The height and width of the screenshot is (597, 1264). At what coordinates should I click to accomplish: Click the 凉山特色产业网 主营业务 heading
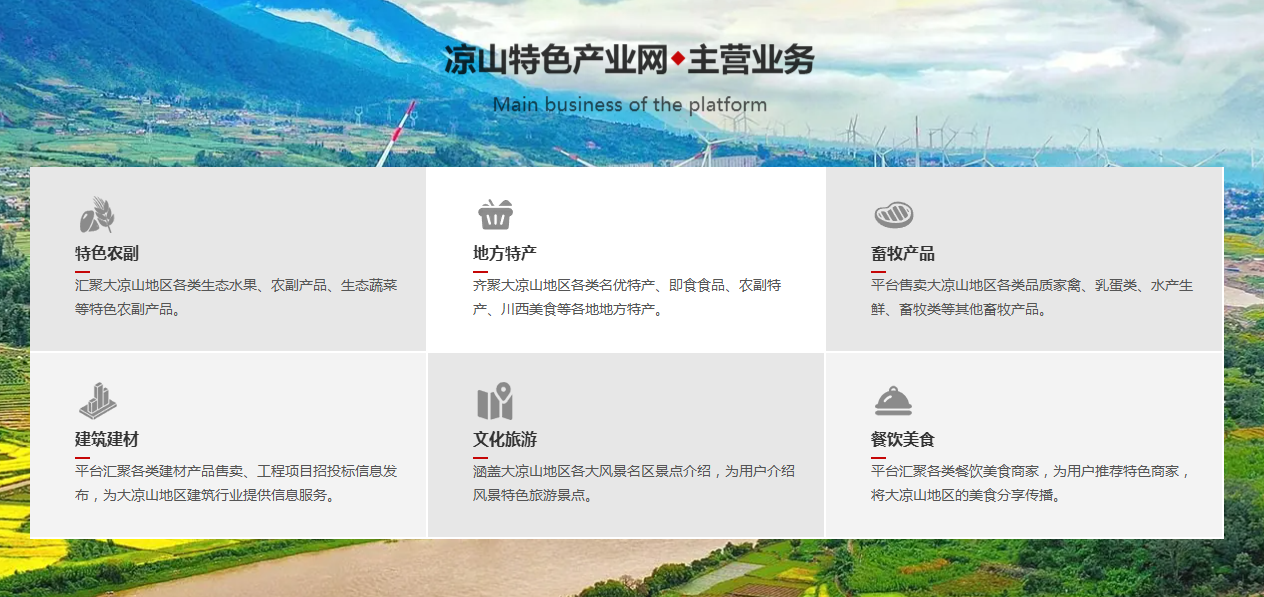[x=630, y=60]
